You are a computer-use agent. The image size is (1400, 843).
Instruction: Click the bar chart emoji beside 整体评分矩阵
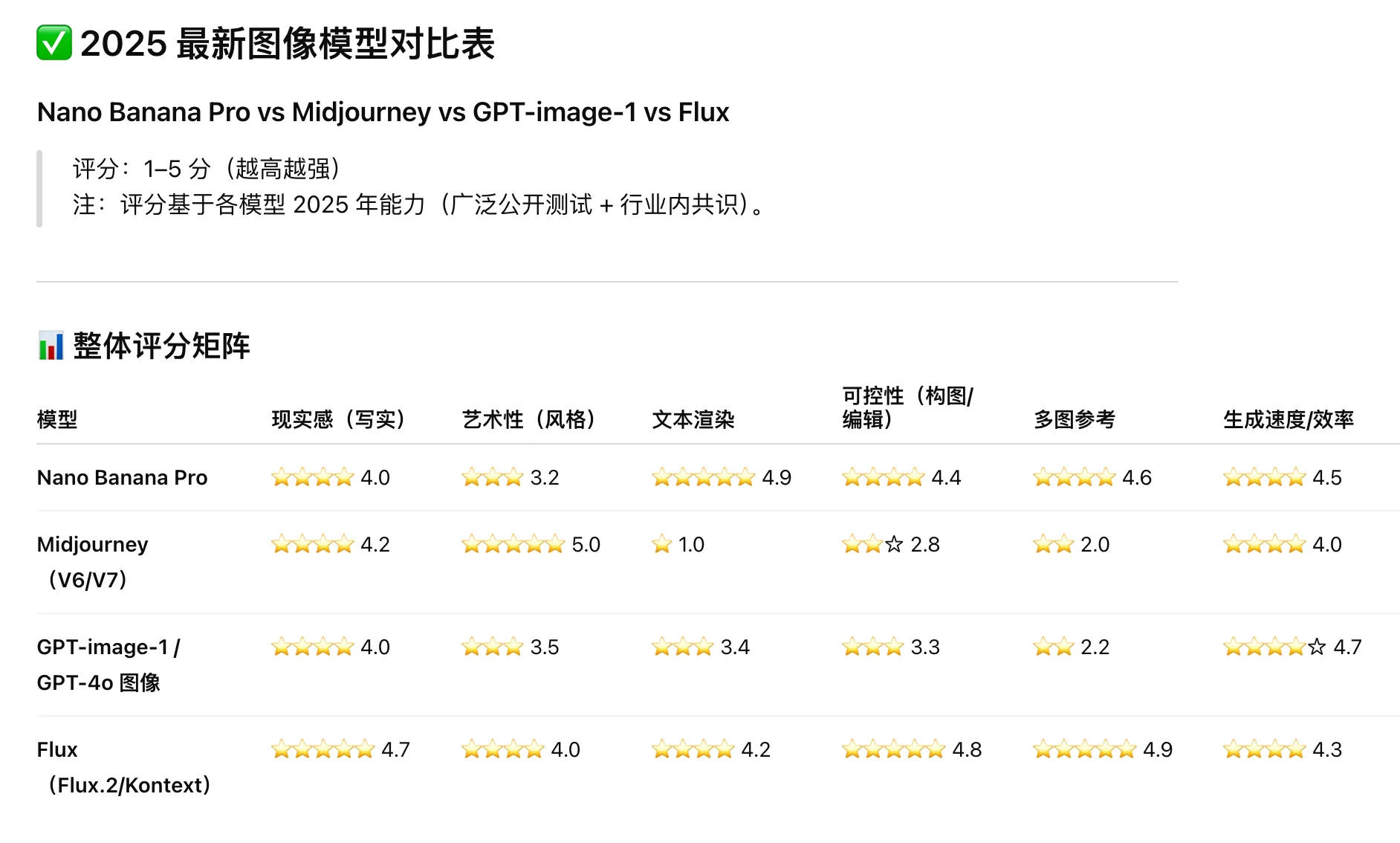pos(51,346)
